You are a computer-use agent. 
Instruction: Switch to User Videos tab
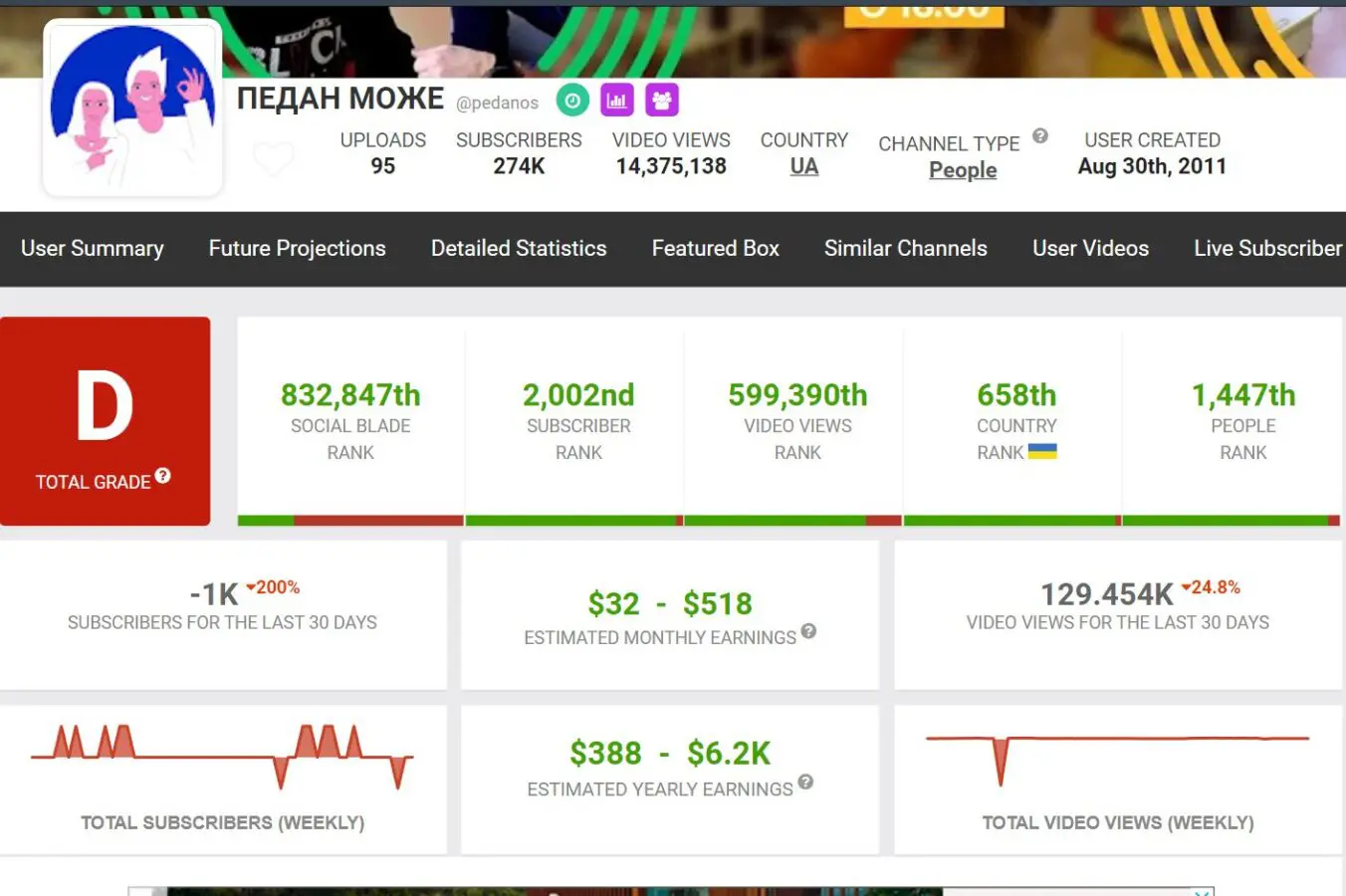pyautogui.click(x=1091, y=249)
